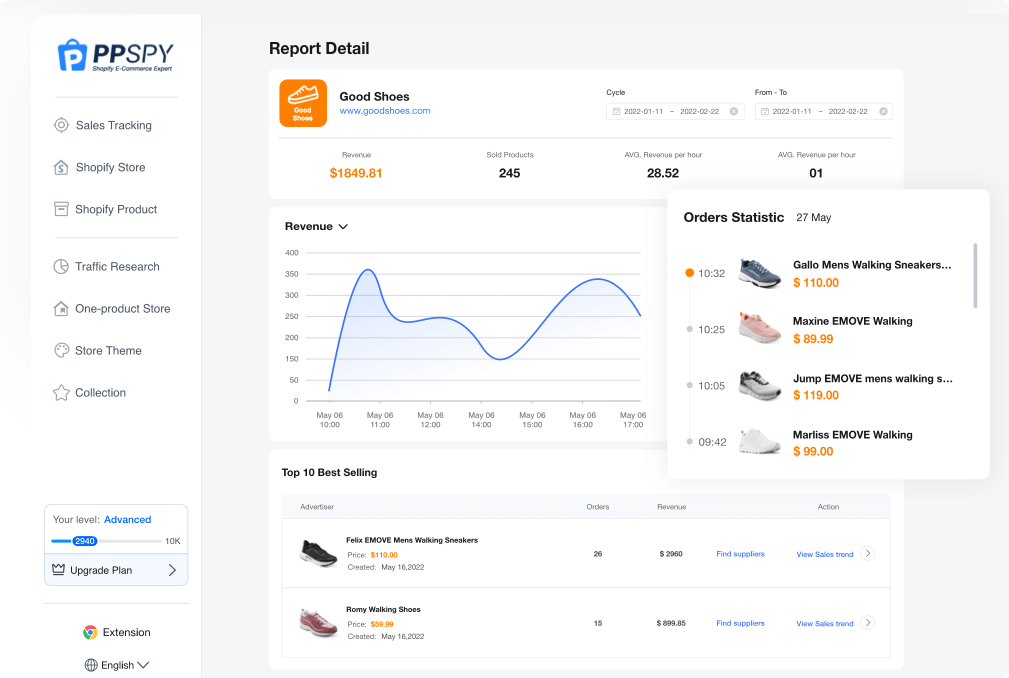Viewport: 1009px width, 678px height.
Task: Open the English language dropdown
Action: coord(117,665)
